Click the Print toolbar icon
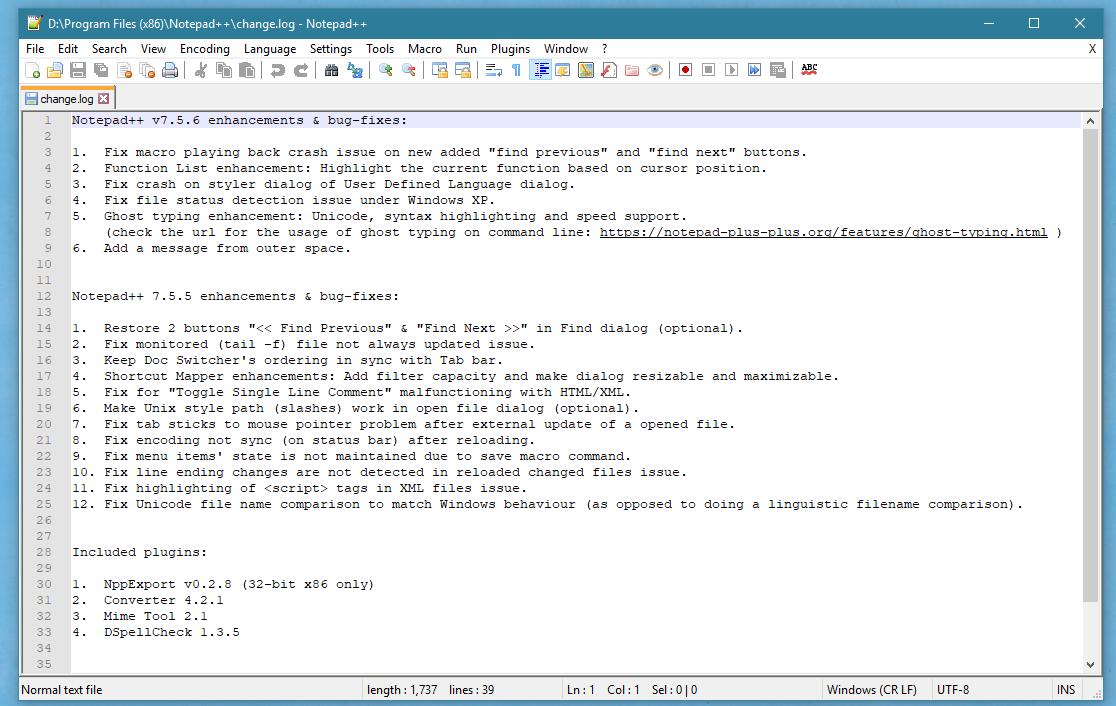 [x=168, y=69]
